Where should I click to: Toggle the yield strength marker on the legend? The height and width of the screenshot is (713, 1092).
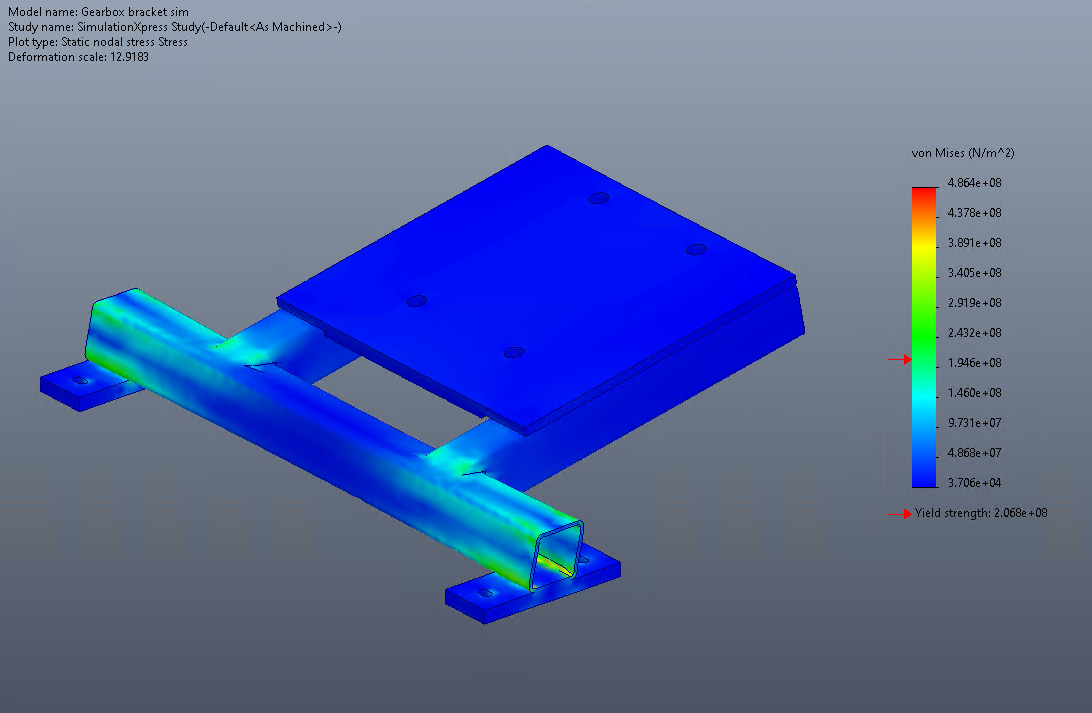904,513
